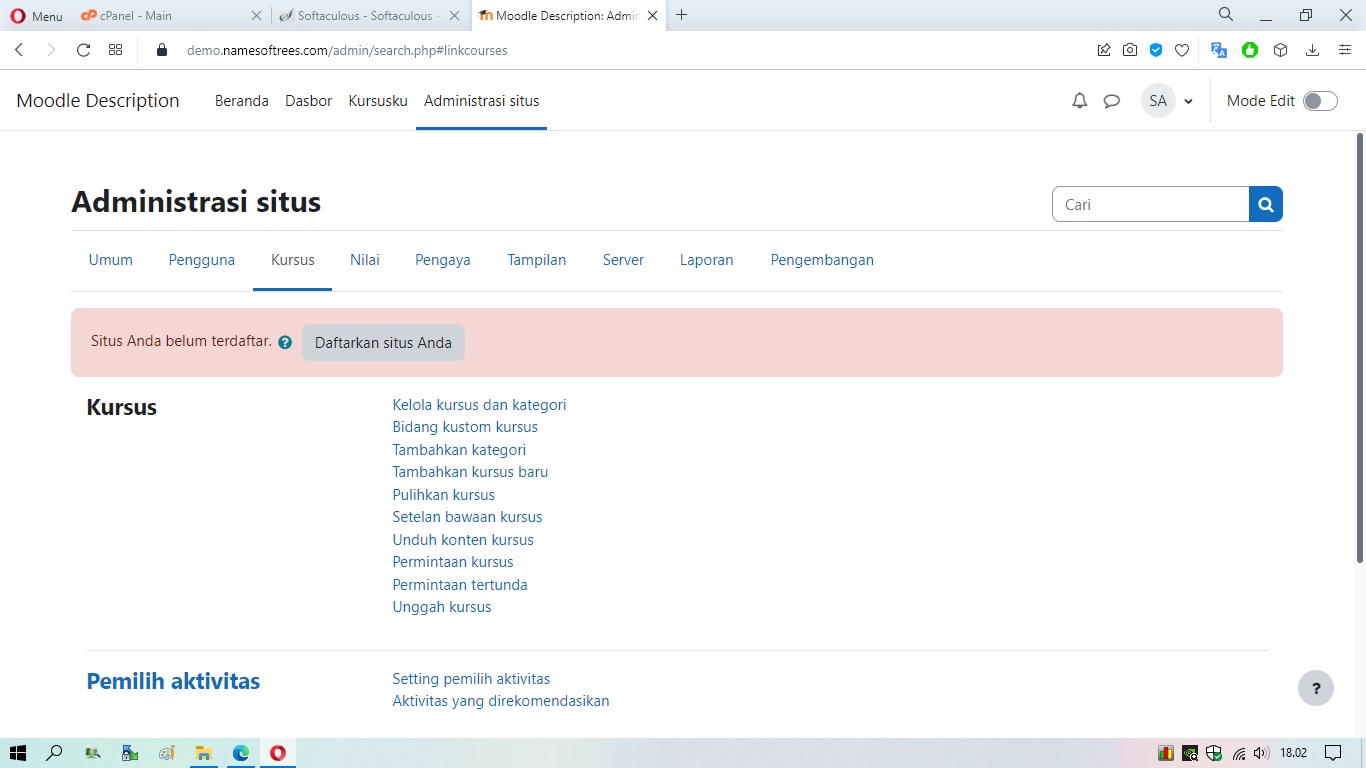Take a snapshot with the camera icon
Image resolution: width=1366 pixels, height=768 pixels.
(1130, 50)
